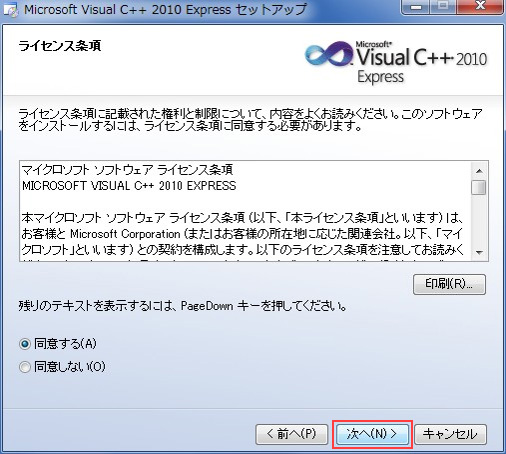Click the scrollbar track below the thumb
Image resolution: width=506 pixels, height=454 pixels.
pos(479,220)
